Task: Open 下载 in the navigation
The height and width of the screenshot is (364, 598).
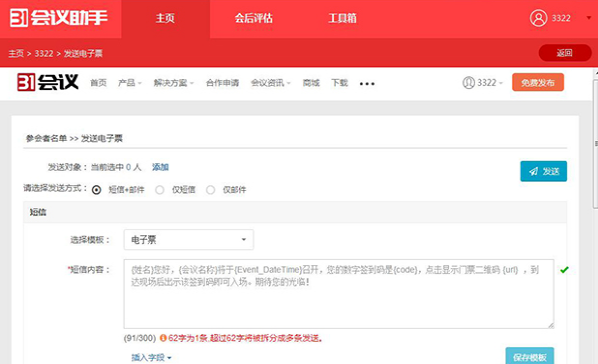Action: pyautogui.click(x=339, y=83)
